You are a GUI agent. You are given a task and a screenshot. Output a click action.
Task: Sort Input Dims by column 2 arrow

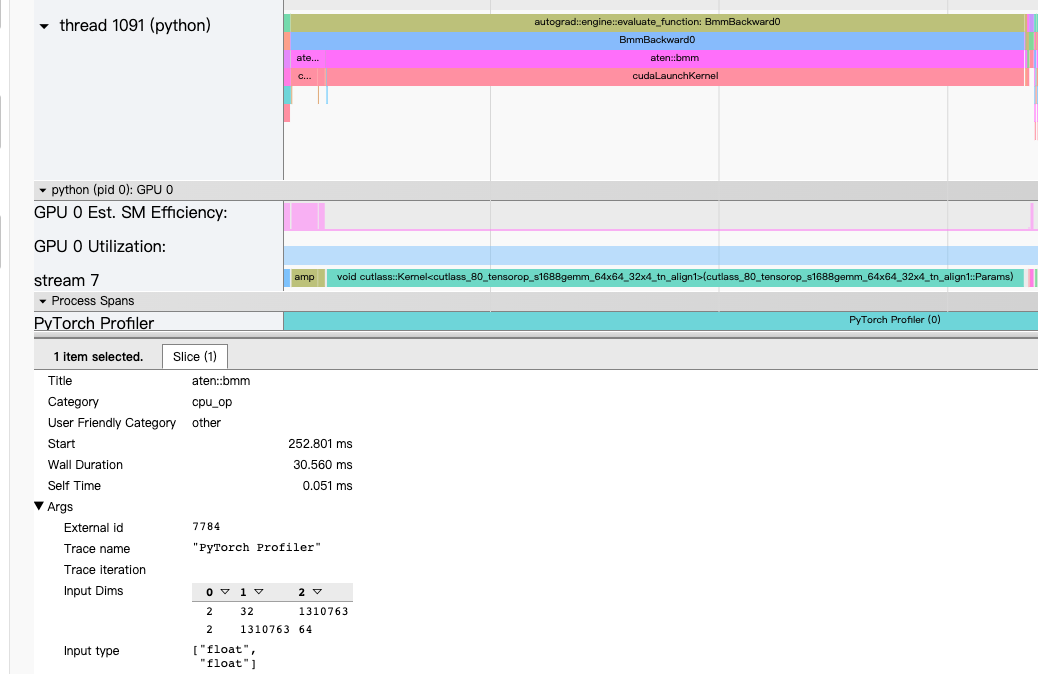[x=317, y=592]
